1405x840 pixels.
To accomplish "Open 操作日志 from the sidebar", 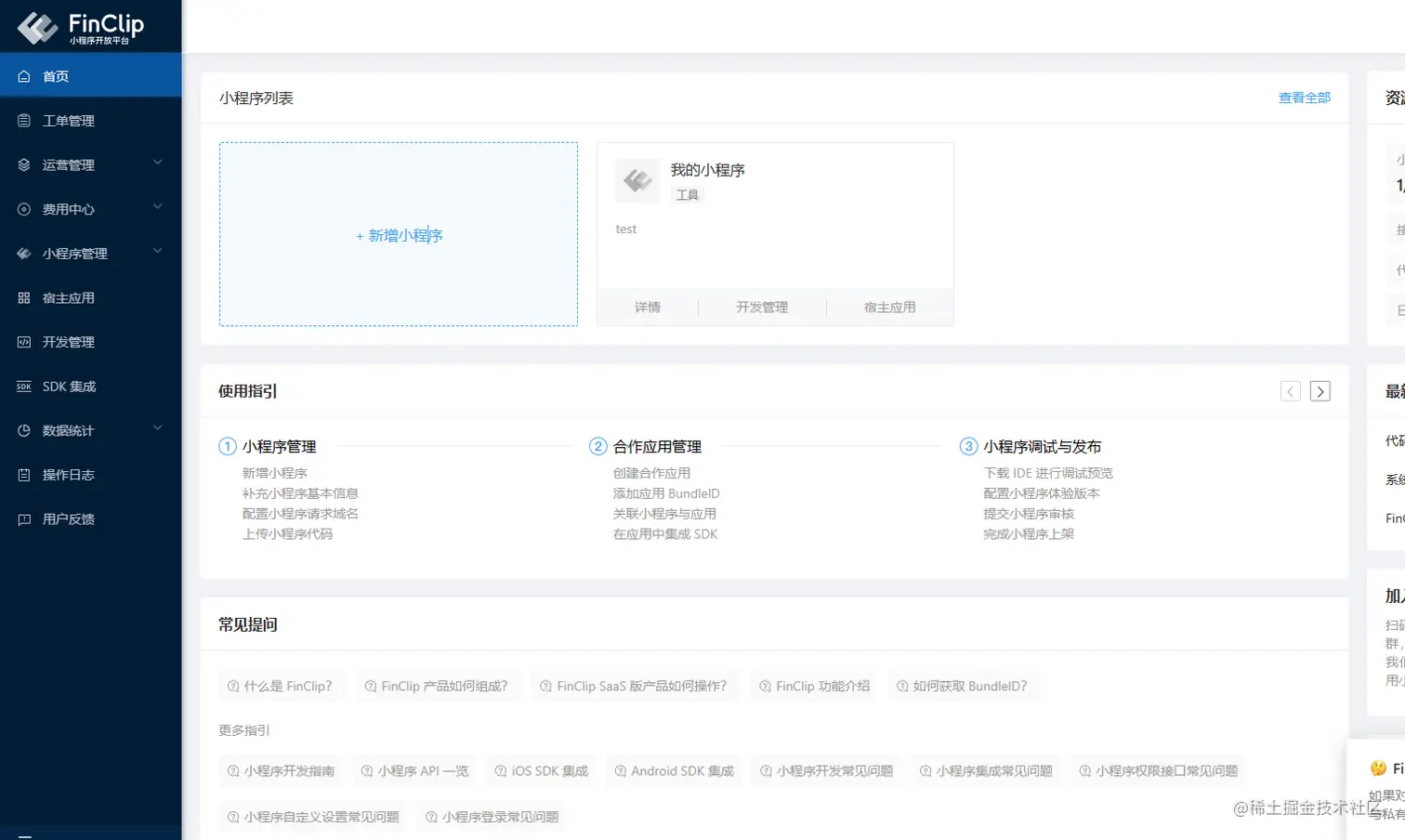I will point(91,475).
